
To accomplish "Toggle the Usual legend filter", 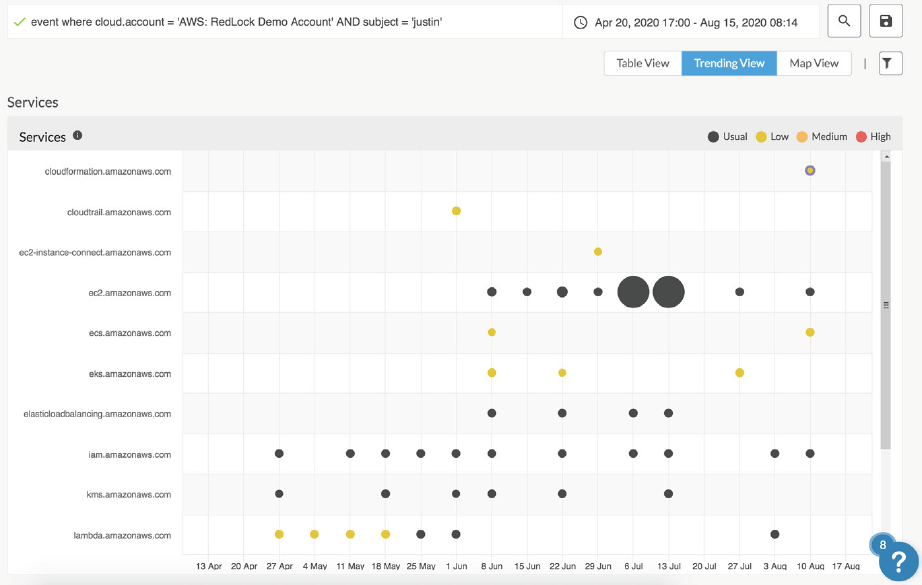I will pos(728,136).
